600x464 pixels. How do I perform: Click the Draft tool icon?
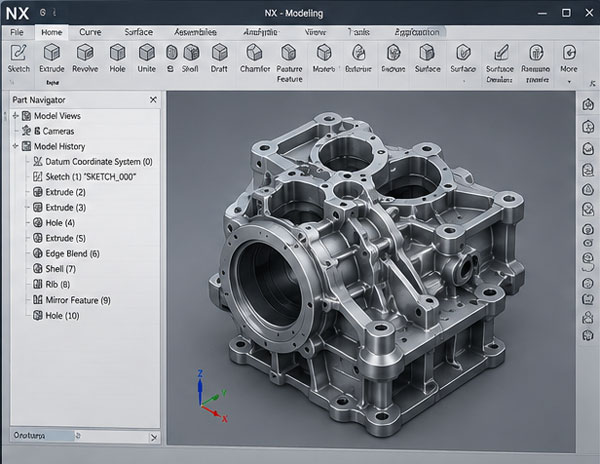(219, 58)
